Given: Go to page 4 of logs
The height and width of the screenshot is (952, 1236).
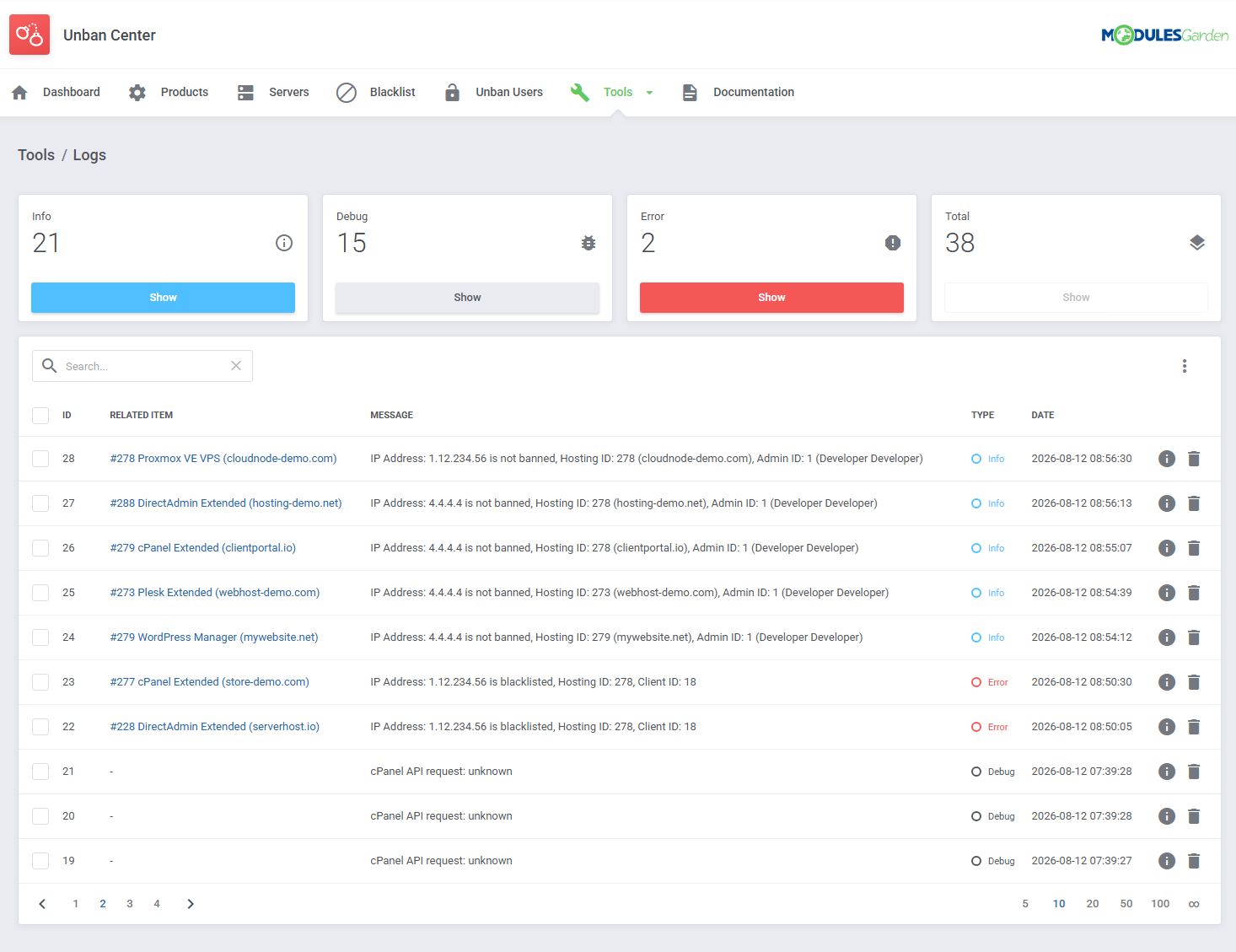Looking at the screenshot, I should click(x=157, y=904).
